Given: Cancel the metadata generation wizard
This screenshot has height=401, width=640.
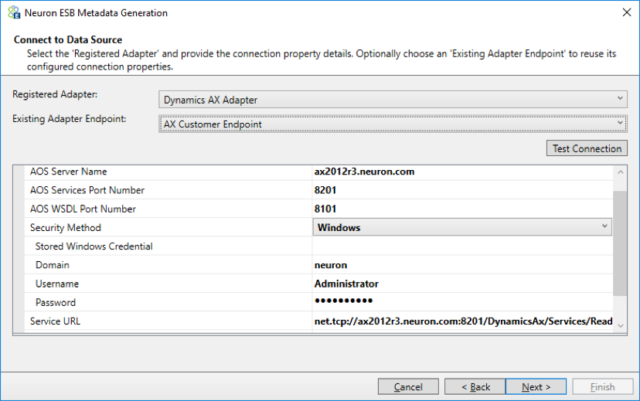Looking at the screenshot, I should point(408,386).
